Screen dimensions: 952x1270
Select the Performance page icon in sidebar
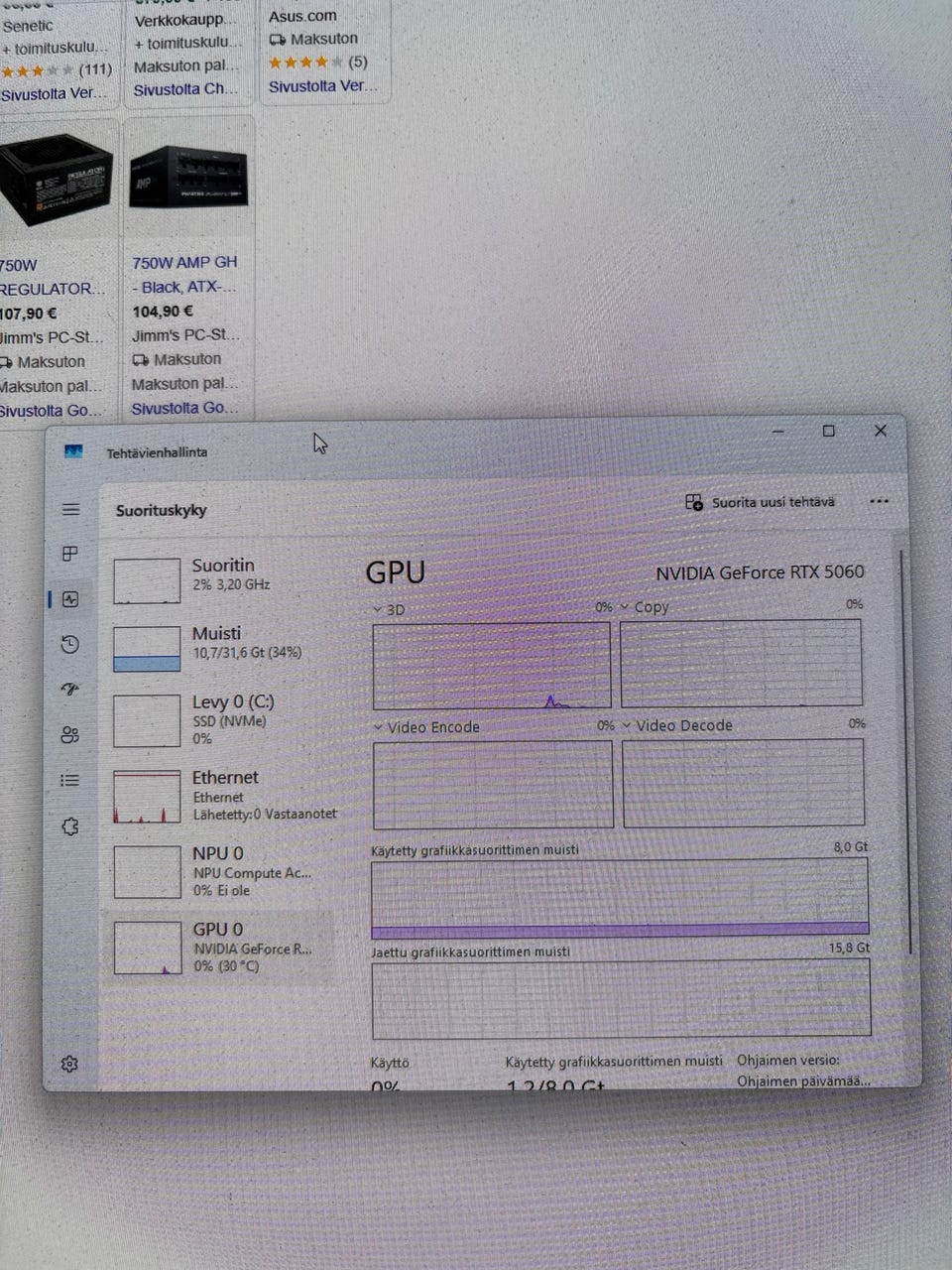click(x=69, y=599)
